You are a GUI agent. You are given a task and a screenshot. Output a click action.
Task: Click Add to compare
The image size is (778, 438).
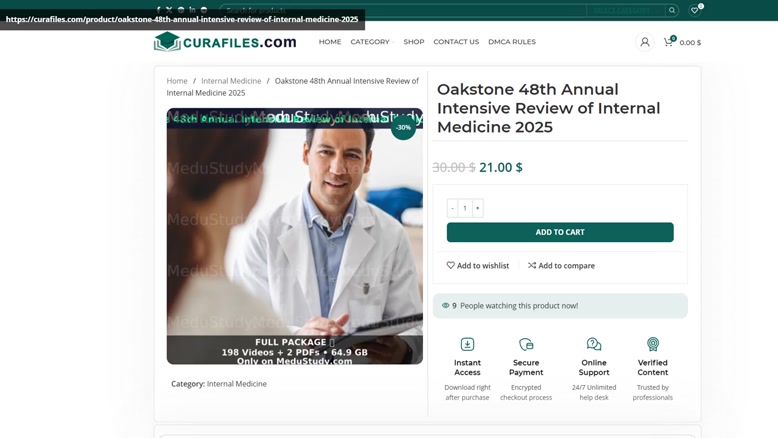(x=561, y=265)
